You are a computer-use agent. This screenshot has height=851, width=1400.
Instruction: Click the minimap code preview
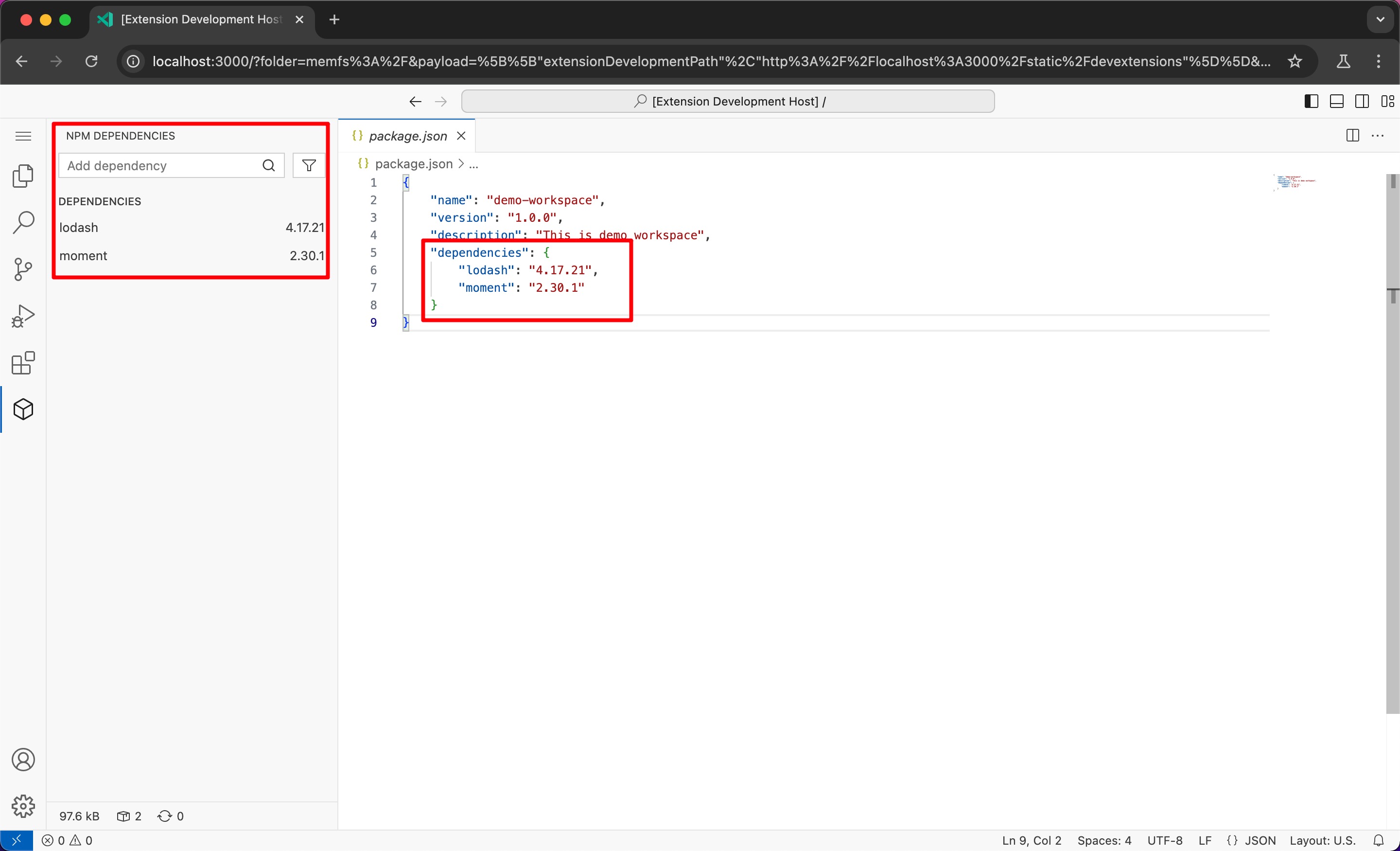(1295, 182)
